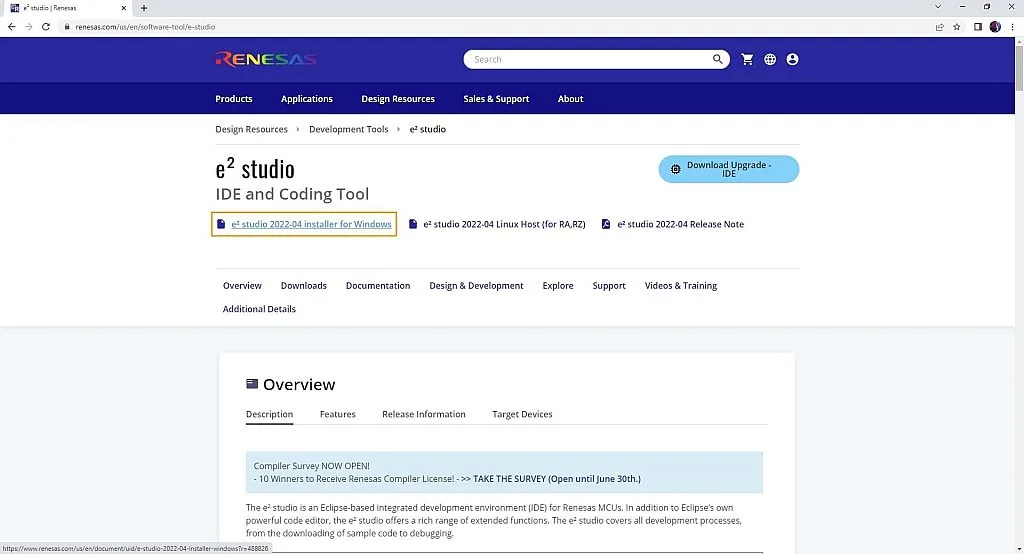This screenshot has height=554, width=1024.
Task: Click Development Tools breadcrumb
Action: click(349, 129)
